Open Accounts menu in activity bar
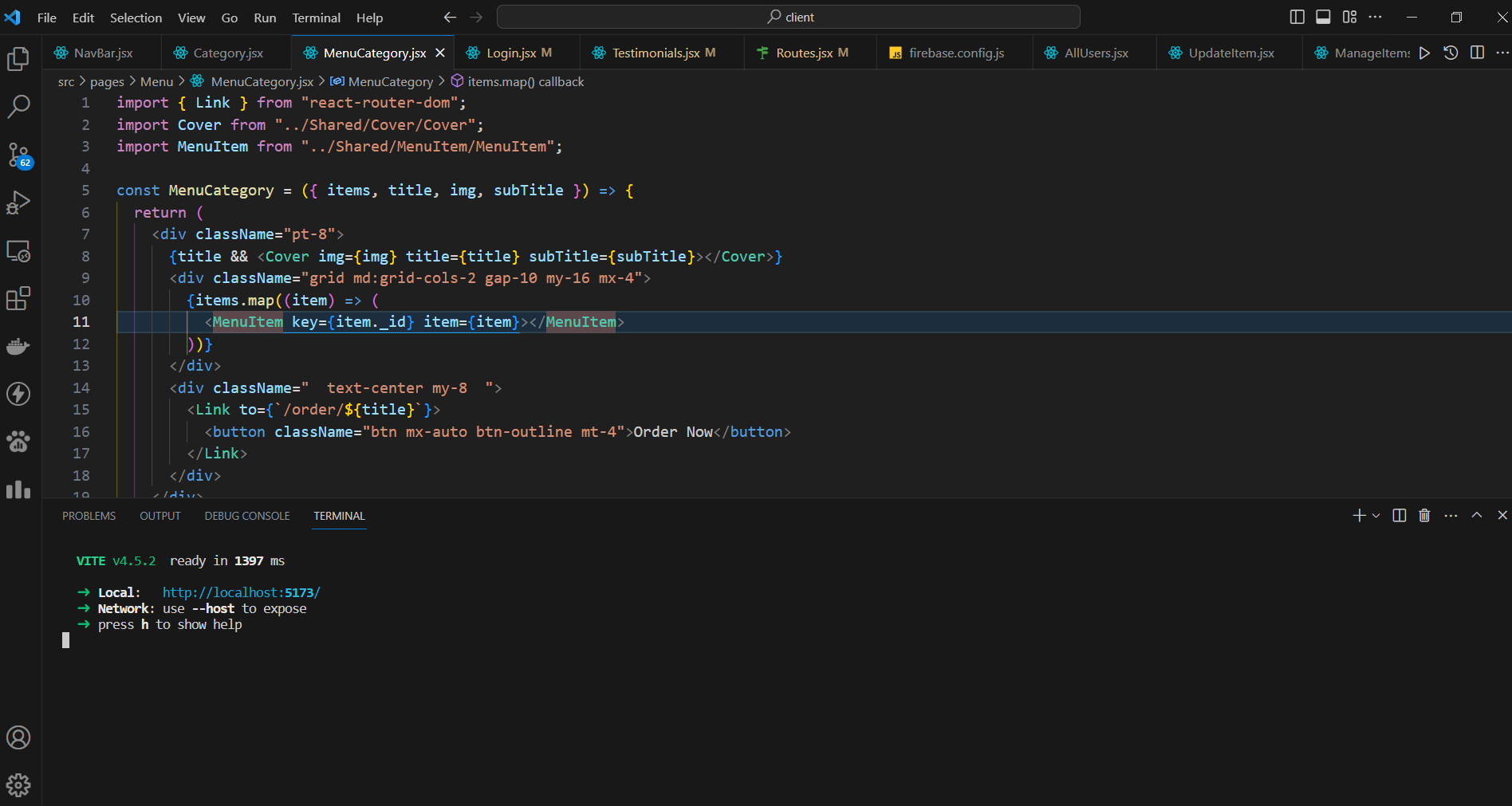The image size is (1512, 806). pyautogui.click(x=18, y=737)
